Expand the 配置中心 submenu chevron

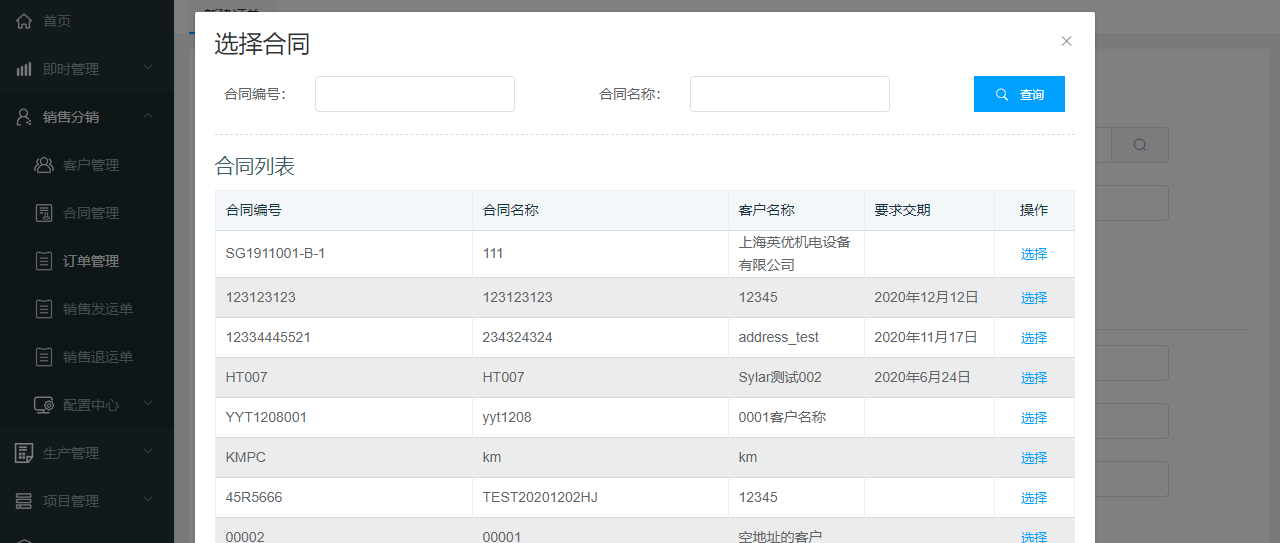click(x=148, y=404)
